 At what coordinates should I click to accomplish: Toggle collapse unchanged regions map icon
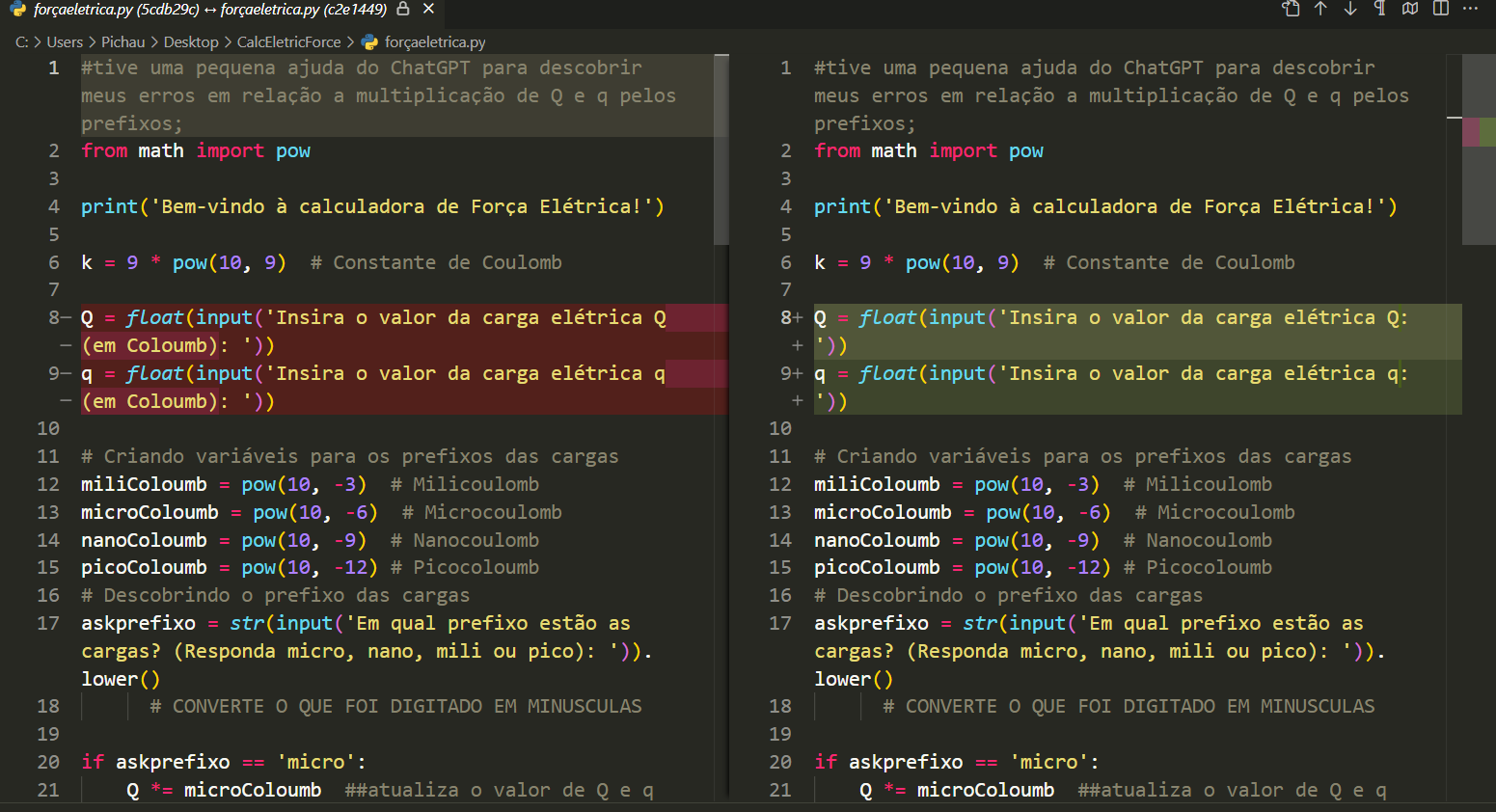coord(1410,9)
